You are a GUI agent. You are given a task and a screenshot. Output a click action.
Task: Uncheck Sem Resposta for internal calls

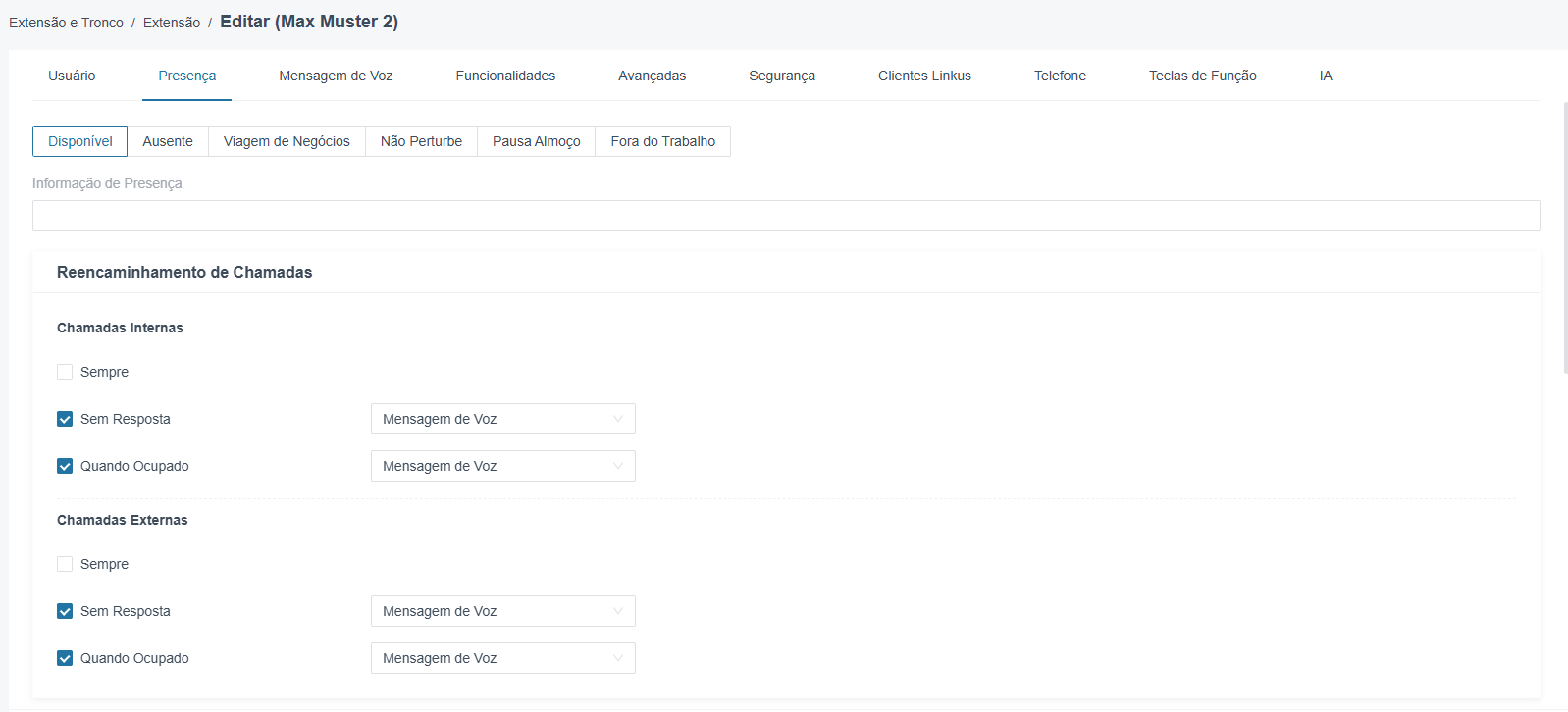coord(65,419)
